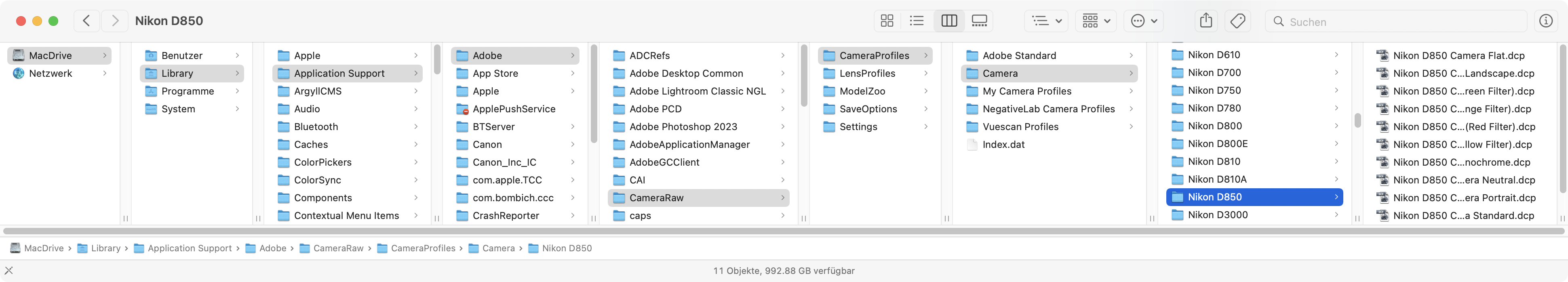This screenshot has width=1568, height=282.
Task: Select the com.bombich.ccc folder icon
Action: point(462,198)
